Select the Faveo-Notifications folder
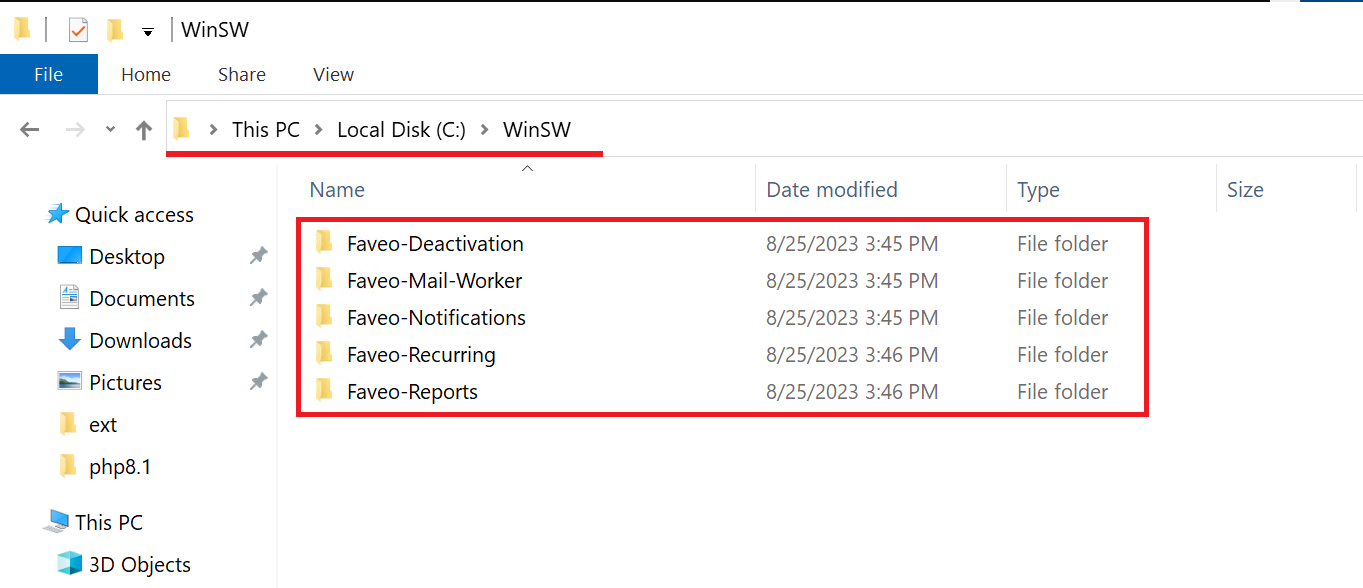Viewport: 1363px width, 588px height. tap(436, 318)
